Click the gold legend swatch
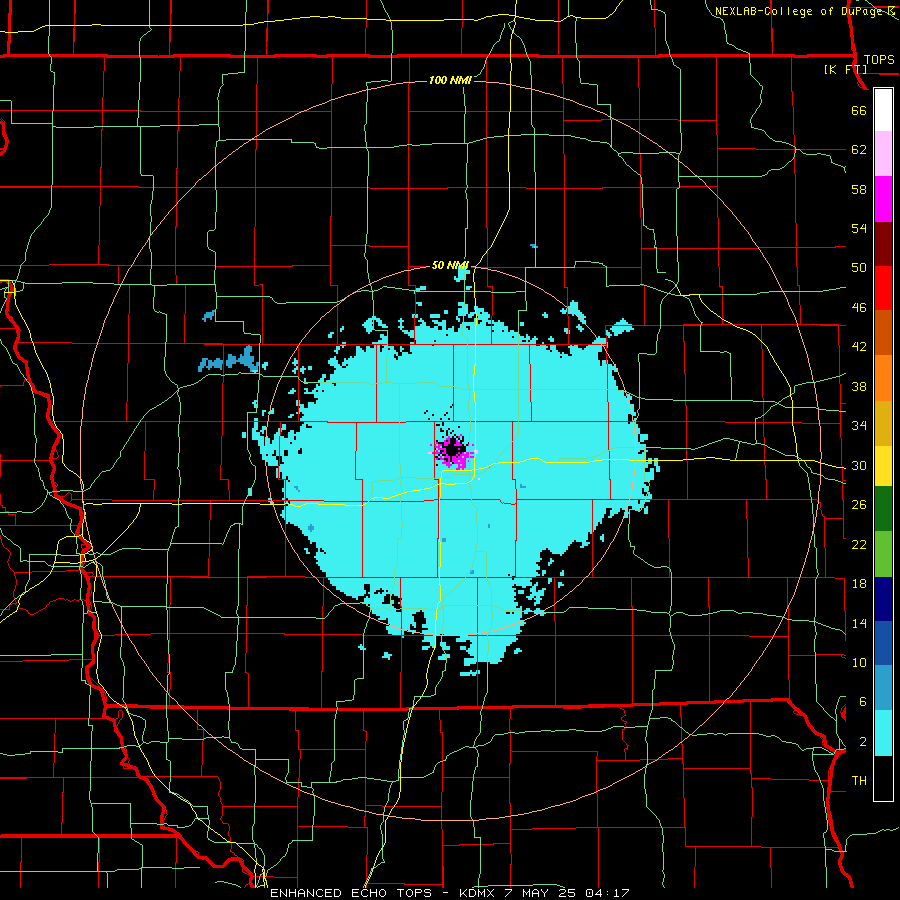The width and height of the screenshot is (900, 900). tap(883, 423)
